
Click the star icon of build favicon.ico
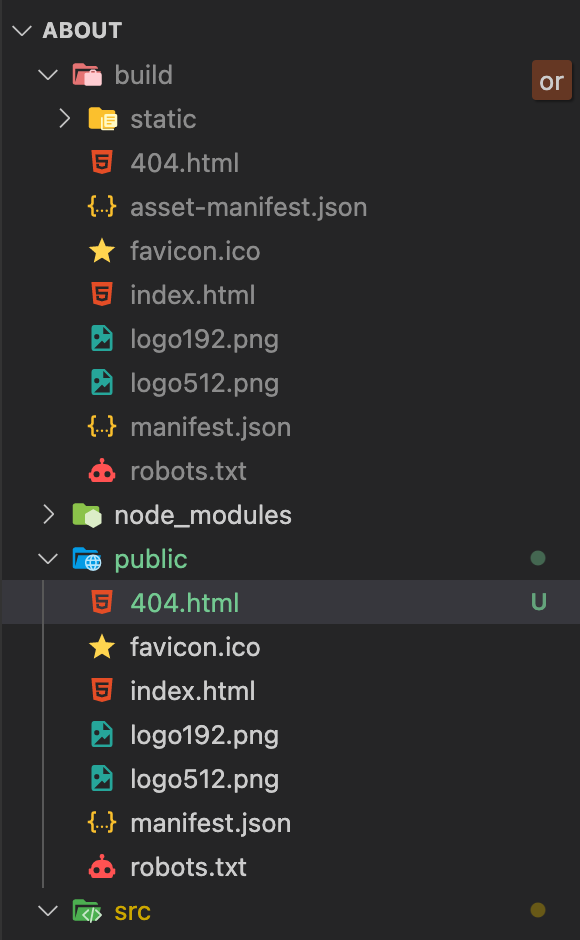(102, 251)
